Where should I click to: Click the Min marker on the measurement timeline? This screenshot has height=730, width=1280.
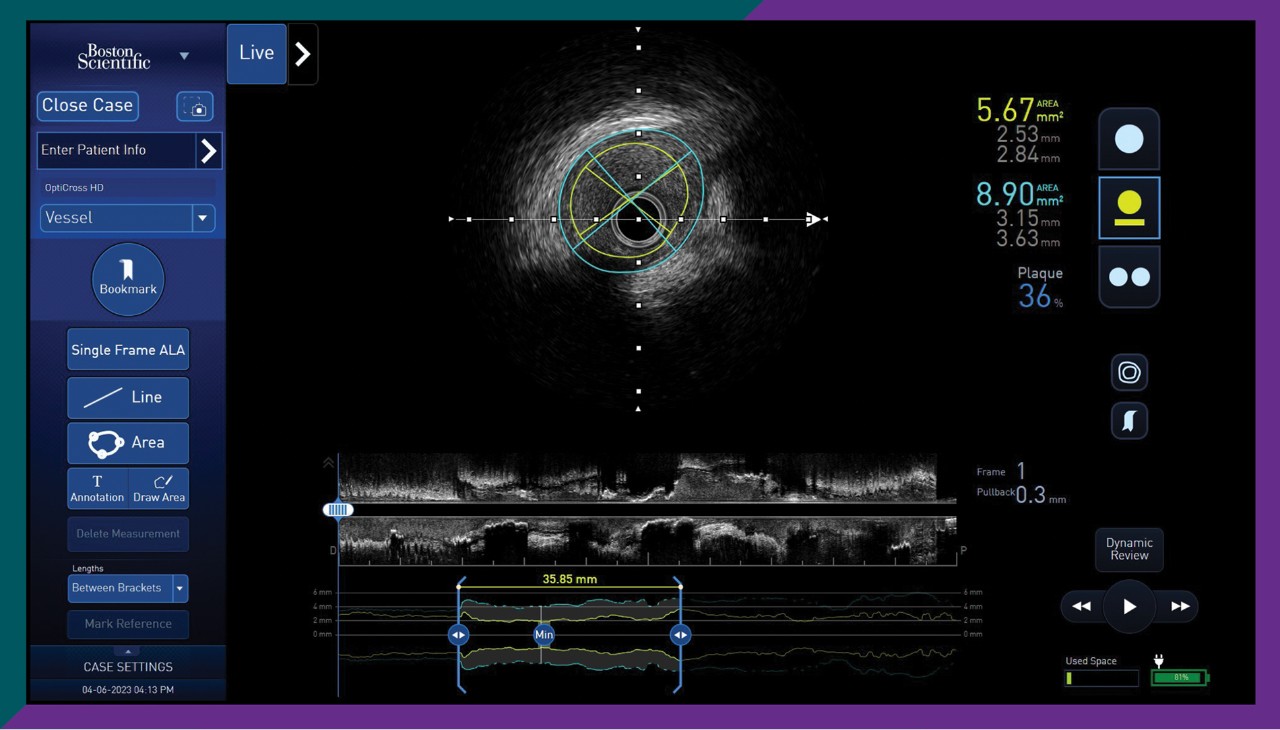pyautogui.click(x=543, y=634)
